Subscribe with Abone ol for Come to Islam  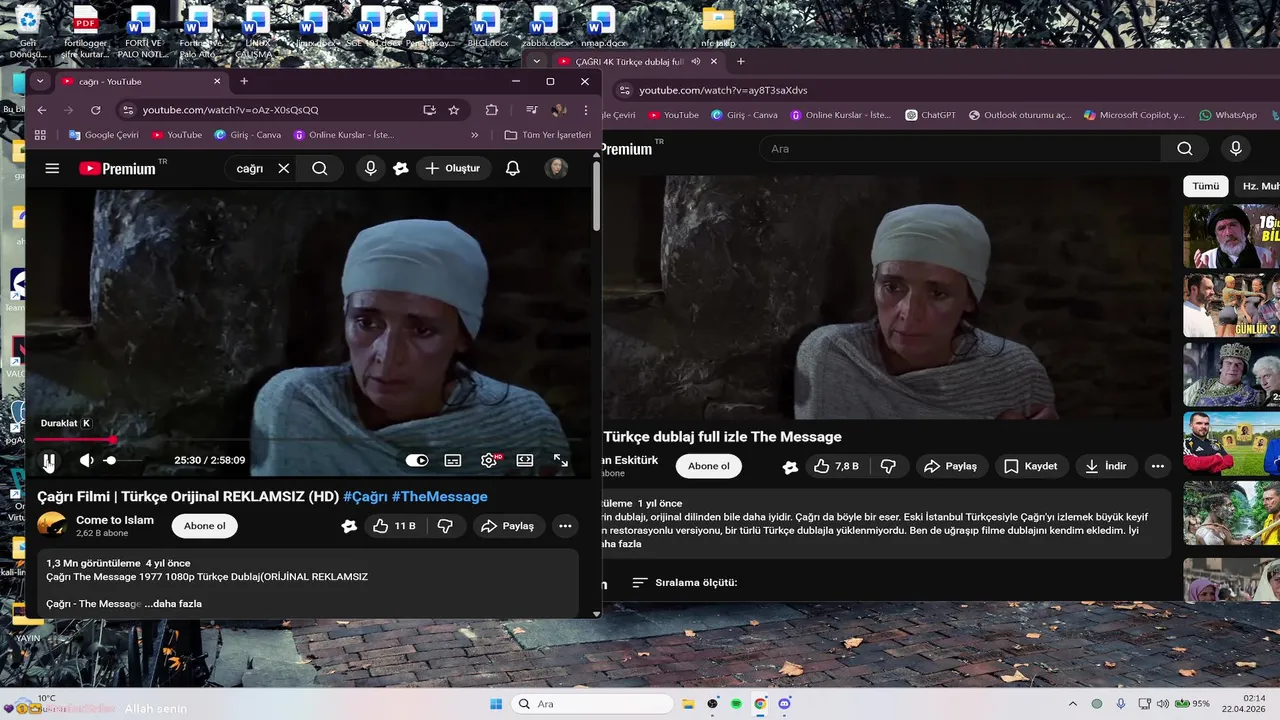coord(205,526)
